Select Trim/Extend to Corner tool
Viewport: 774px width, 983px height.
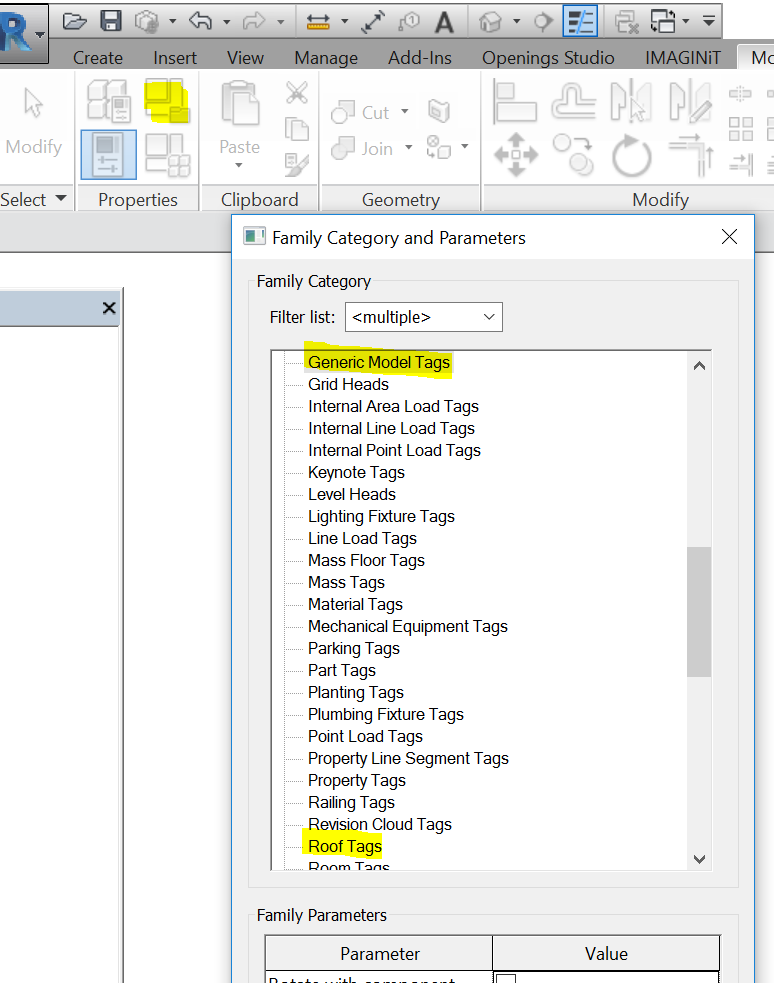click(x=691, y=154)
